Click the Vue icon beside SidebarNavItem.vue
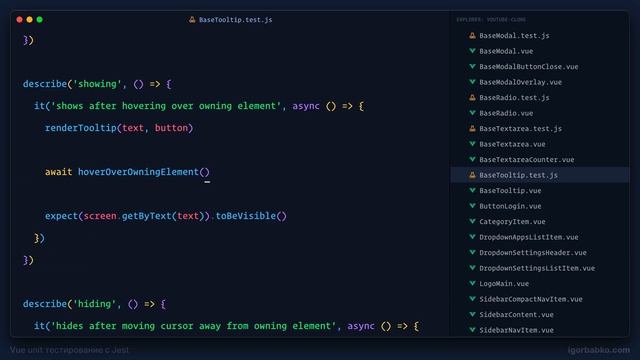This screenshot has height=360, width=640. [x=472, y=330]
